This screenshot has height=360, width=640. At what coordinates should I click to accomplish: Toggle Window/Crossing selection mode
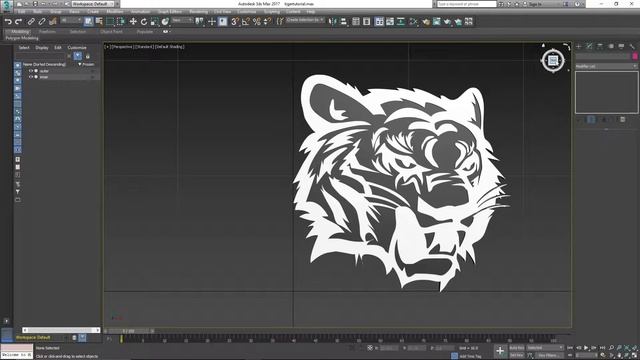(121, 22)
